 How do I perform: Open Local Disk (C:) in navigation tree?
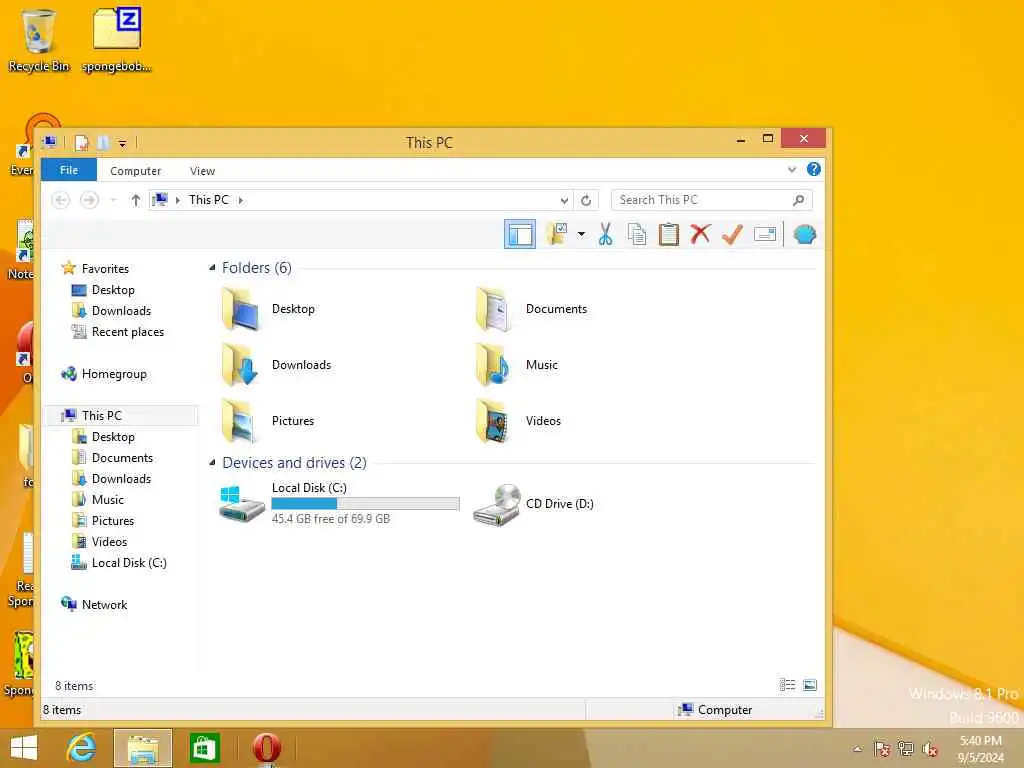pos(118,562)
